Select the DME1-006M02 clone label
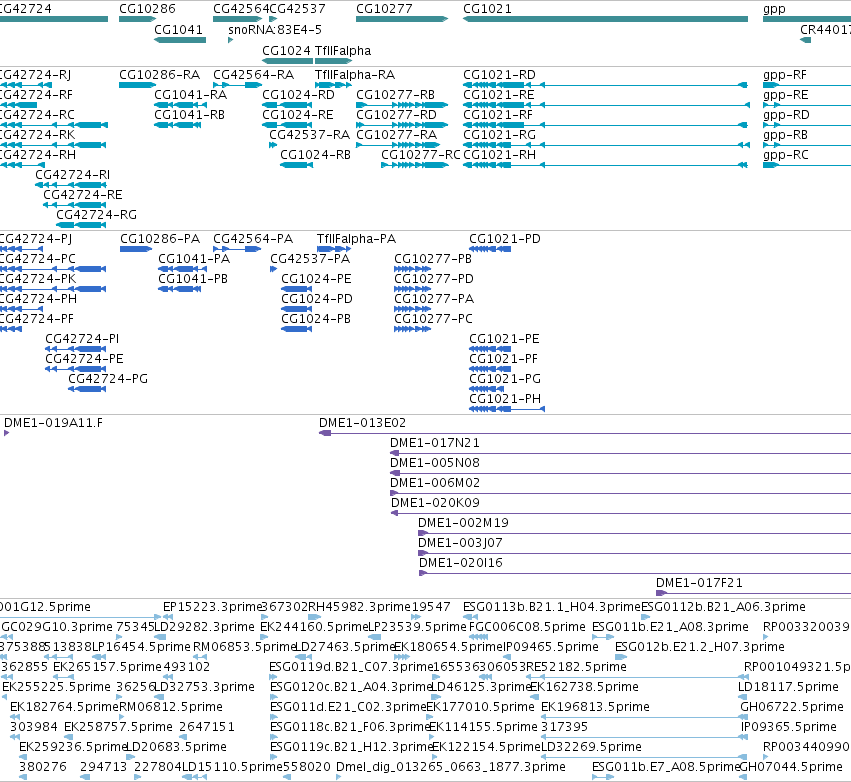851x782 pixels. [435, 483]
